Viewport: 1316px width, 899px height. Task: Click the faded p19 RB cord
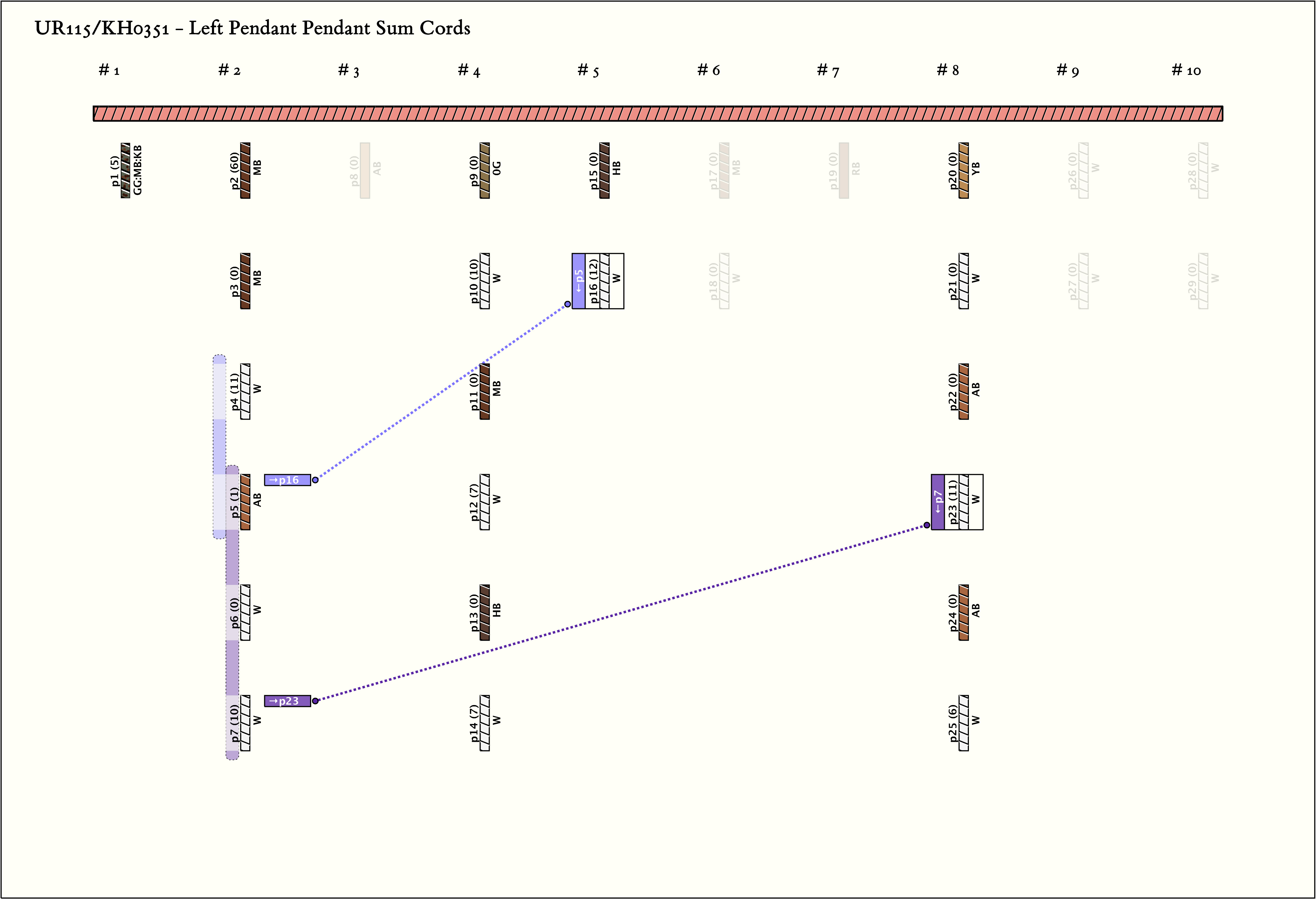pyautogui.click(x=844, y=170)
